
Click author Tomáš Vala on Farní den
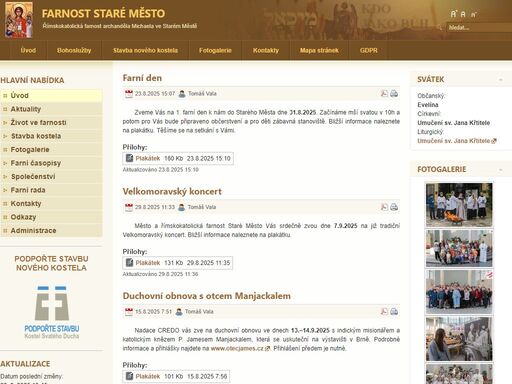[x=202, y=94]
